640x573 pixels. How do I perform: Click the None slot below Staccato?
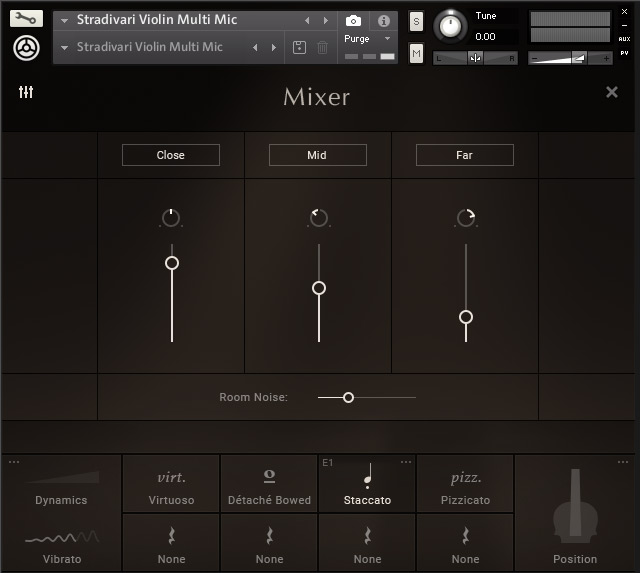tap(367, 543)
